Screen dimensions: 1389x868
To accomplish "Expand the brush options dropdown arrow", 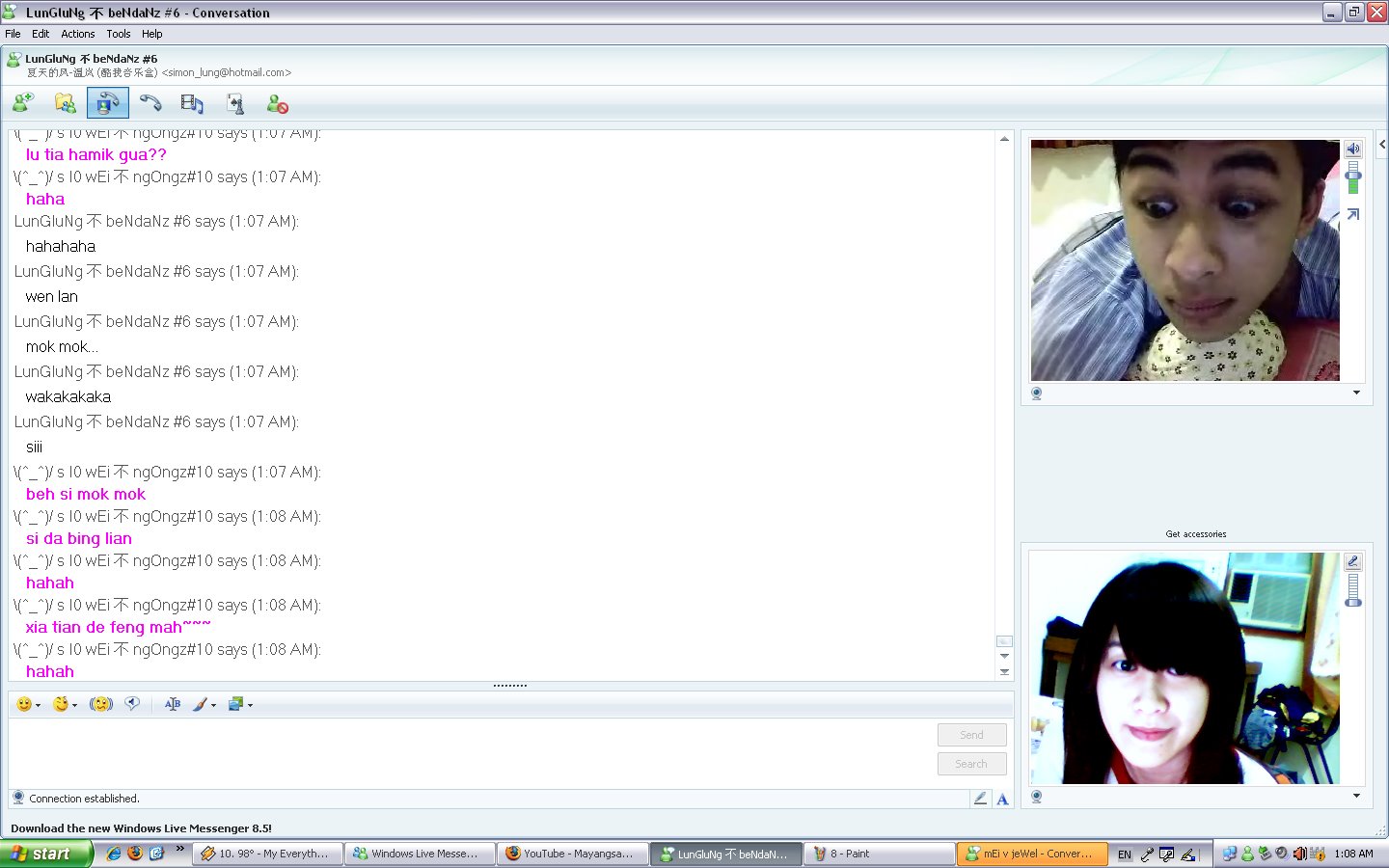I will point(213,705).
